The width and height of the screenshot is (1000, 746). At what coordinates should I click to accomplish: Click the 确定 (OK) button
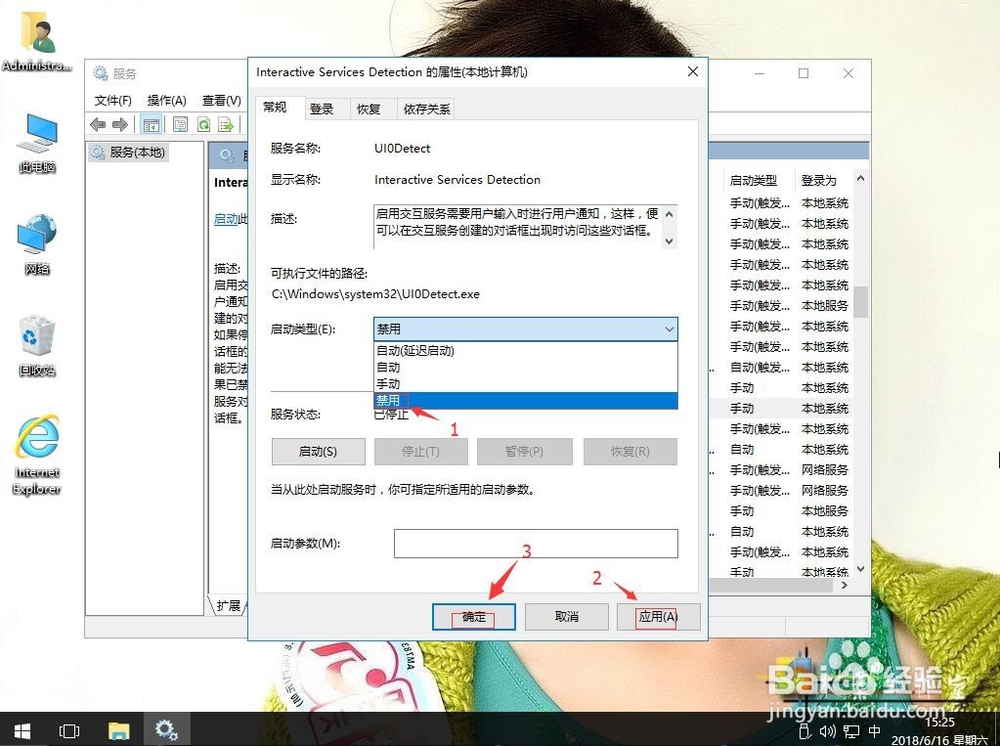(474, 617)
